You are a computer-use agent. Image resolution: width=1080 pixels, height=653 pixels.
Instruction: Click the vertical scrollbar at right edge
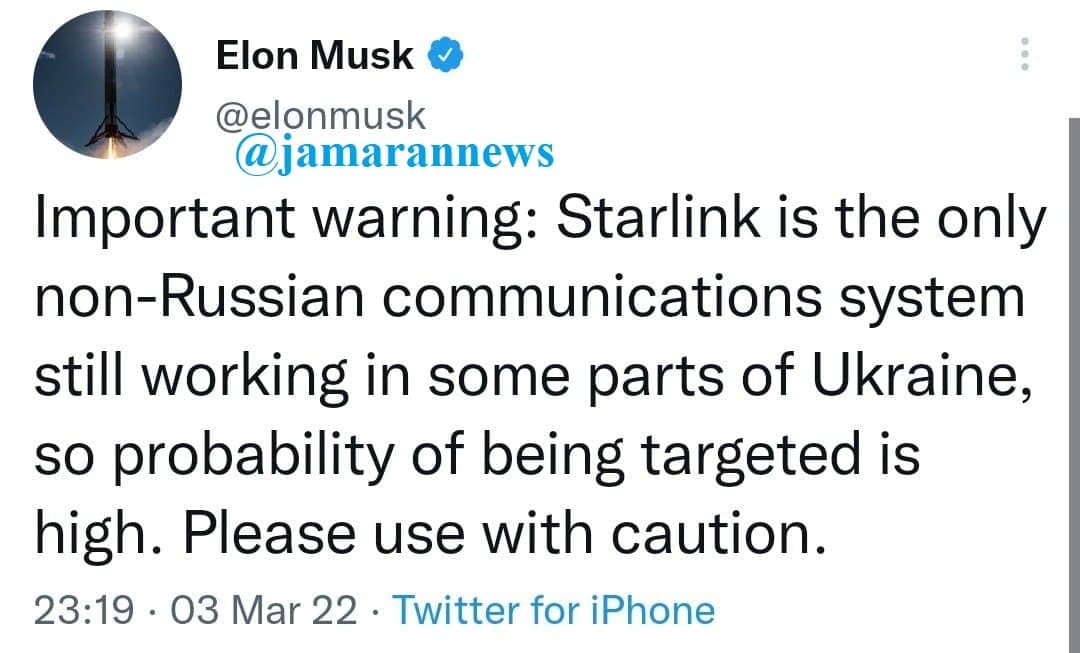pos(1074,384)
